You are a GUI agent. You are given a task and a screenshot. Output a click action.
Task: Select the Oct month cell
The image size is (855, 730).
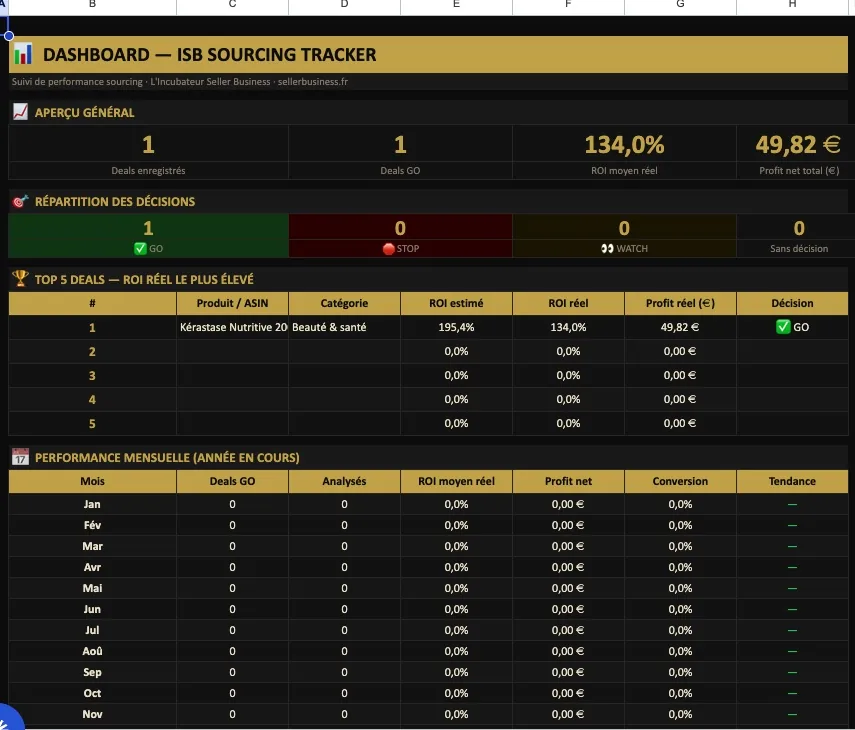click(x=92, y=693)
